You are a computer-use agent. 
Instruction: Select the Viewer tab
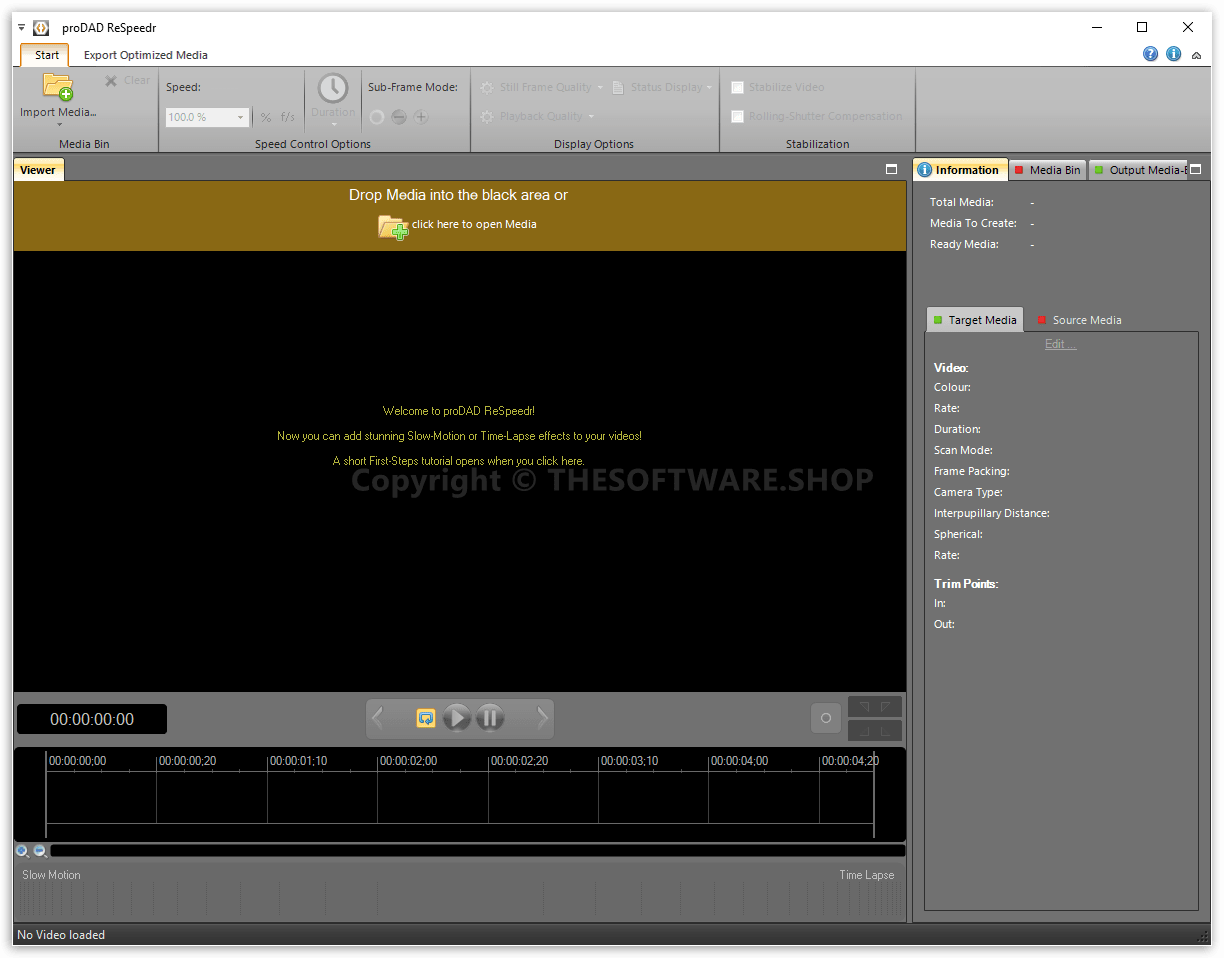point(38,170)
